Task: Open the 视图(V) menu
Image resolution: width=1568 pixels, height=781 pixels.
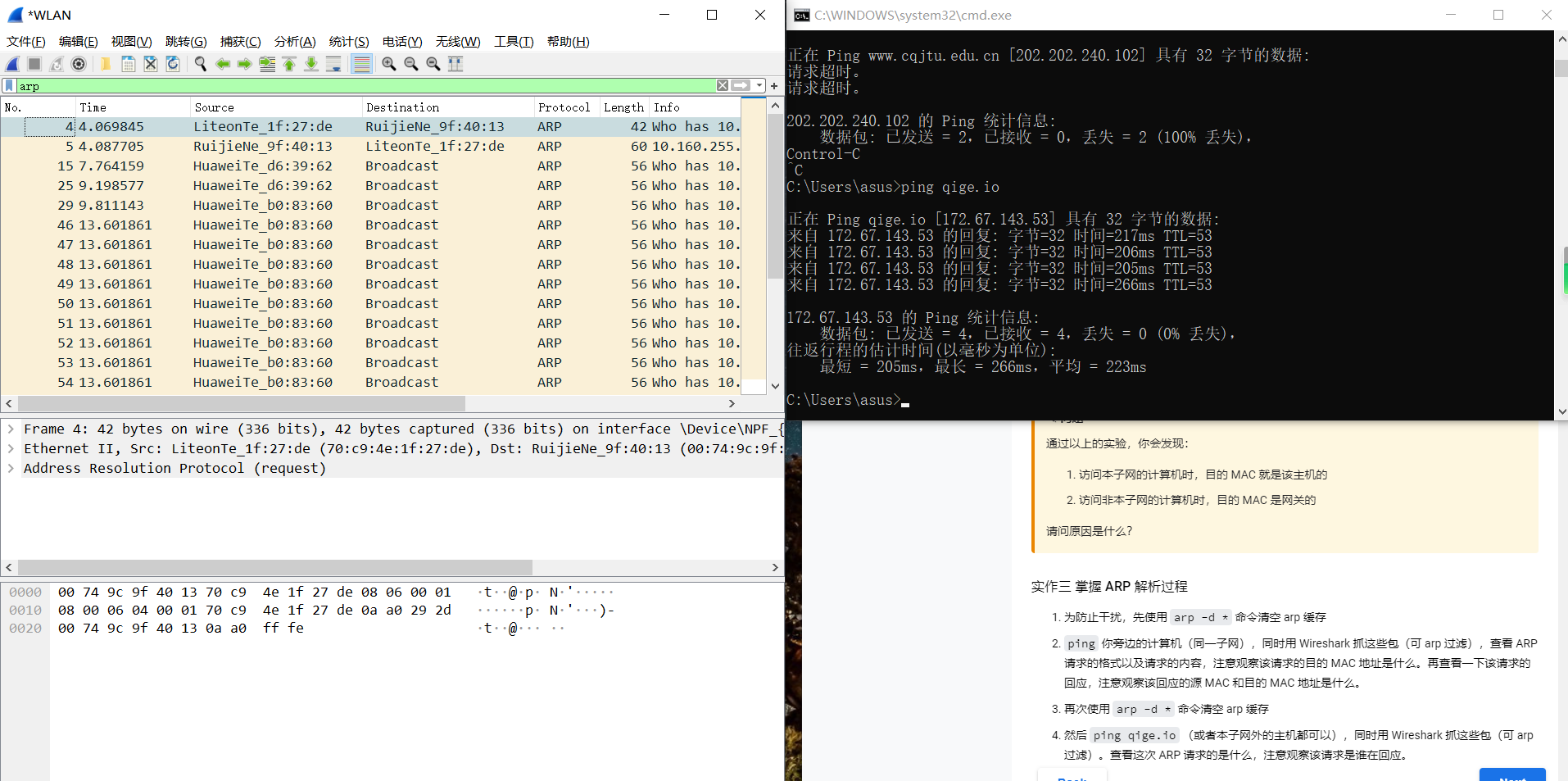Action: pos(131,42)
